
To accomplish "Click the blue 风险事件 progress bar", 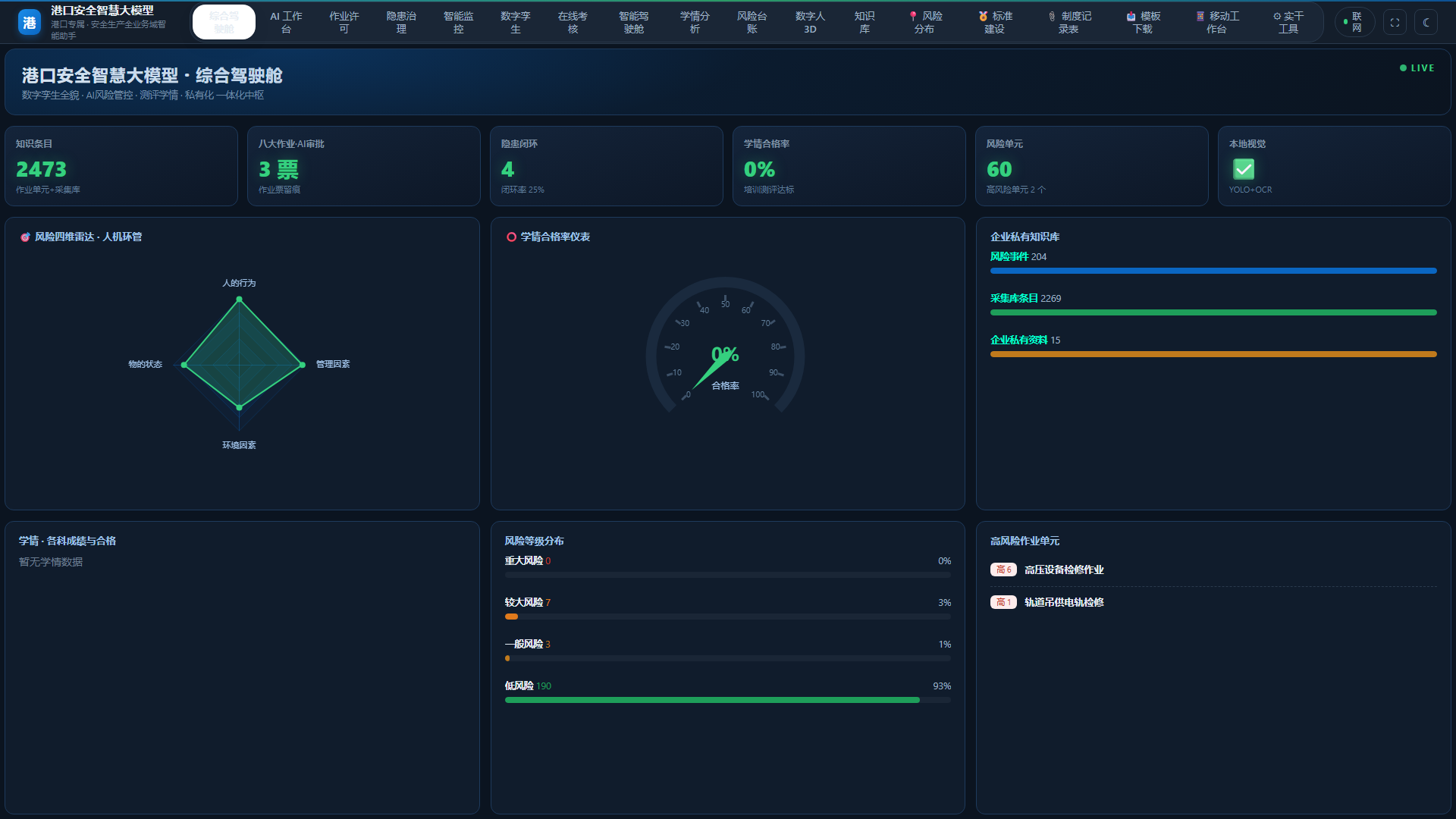I will (x=1213, y=271).
